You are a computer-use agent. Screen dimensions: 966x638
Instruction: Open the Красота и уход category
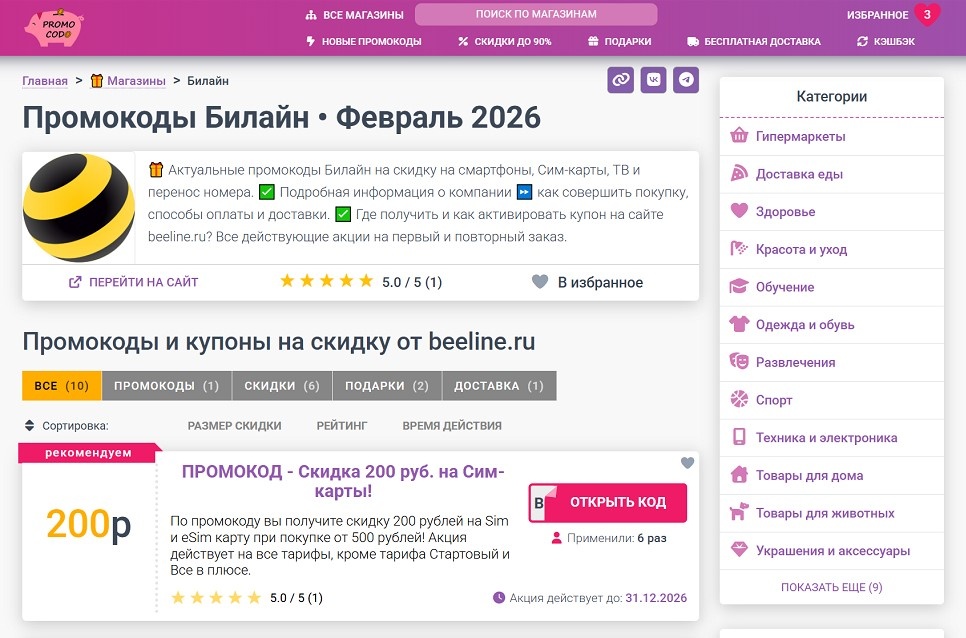[802, 249]
